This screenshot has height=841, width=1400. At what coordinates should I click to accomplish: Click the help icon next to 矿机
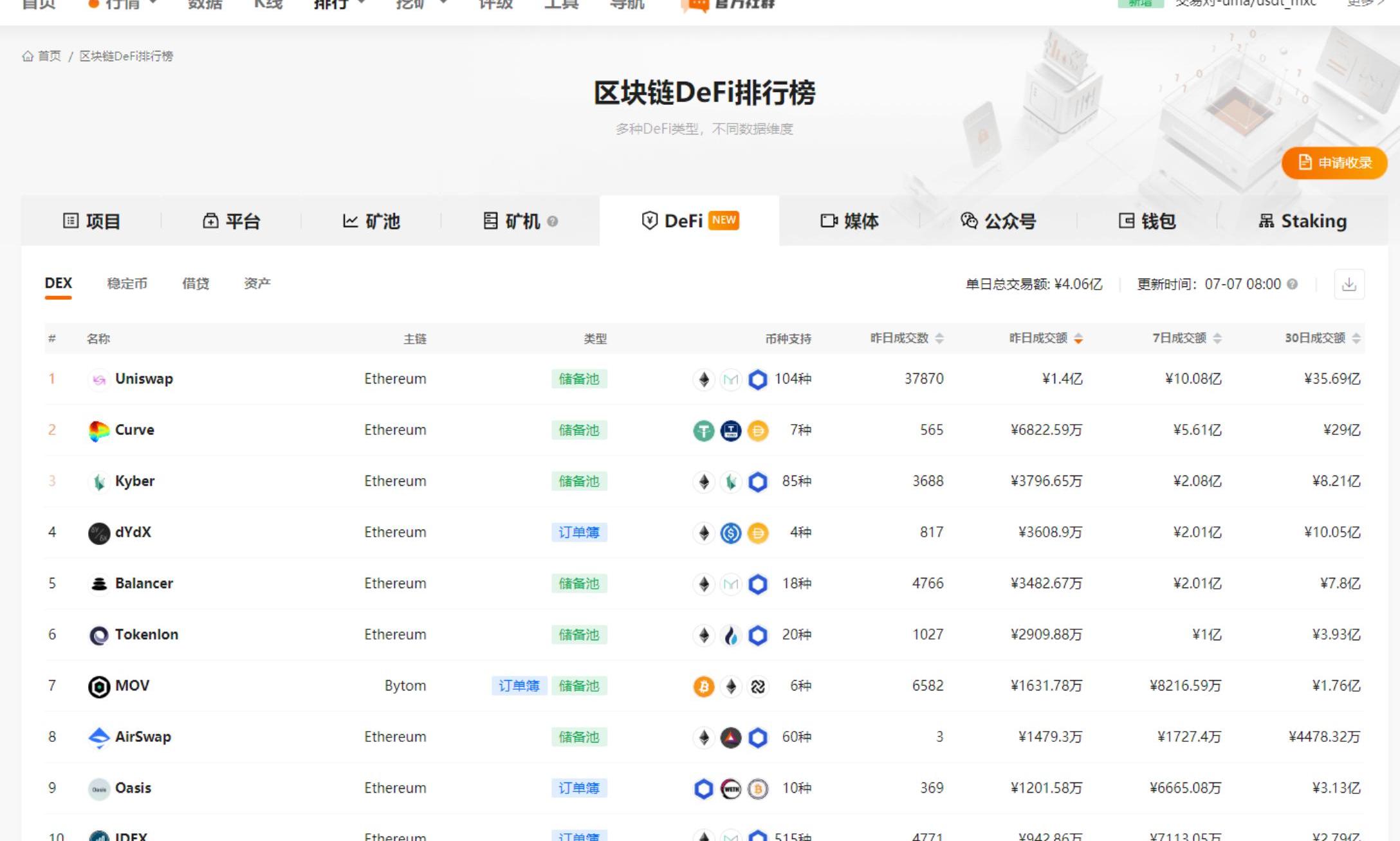(552, 221)
